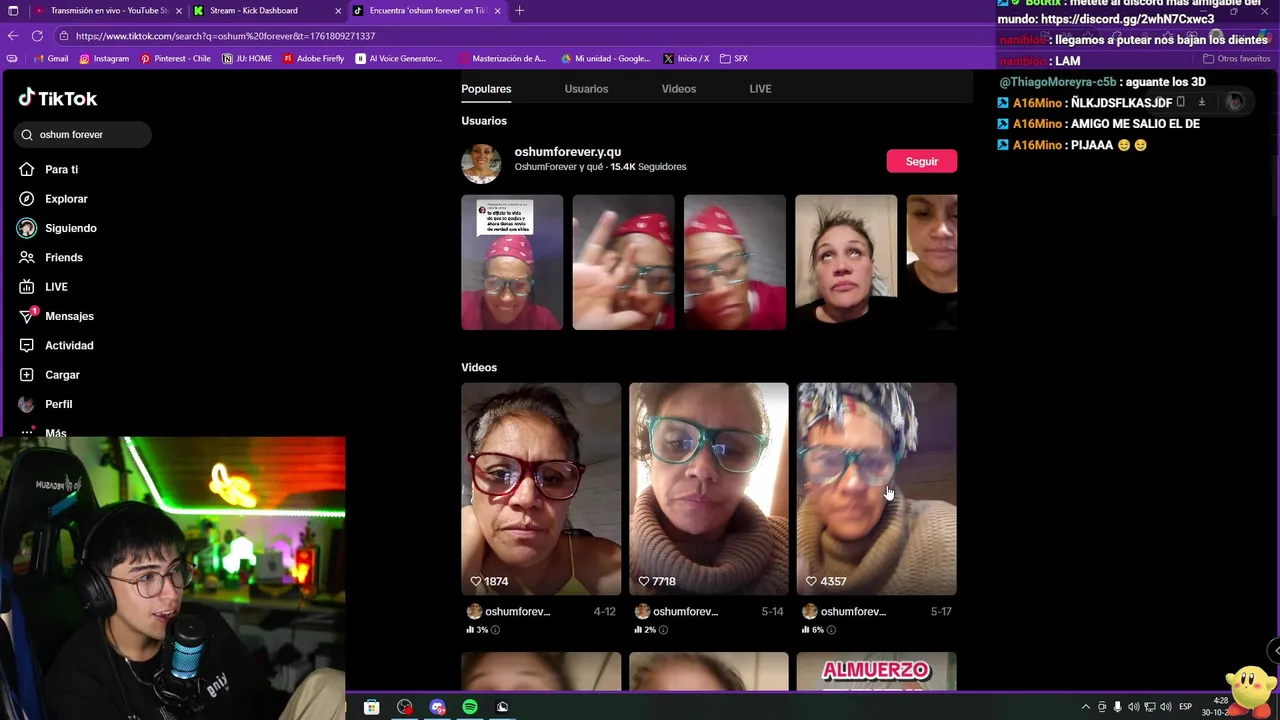1280x720 pixels.
Task: Open the Mi unidad - Google bookmark
Action: pyautogui.click(x=606, y=59)
